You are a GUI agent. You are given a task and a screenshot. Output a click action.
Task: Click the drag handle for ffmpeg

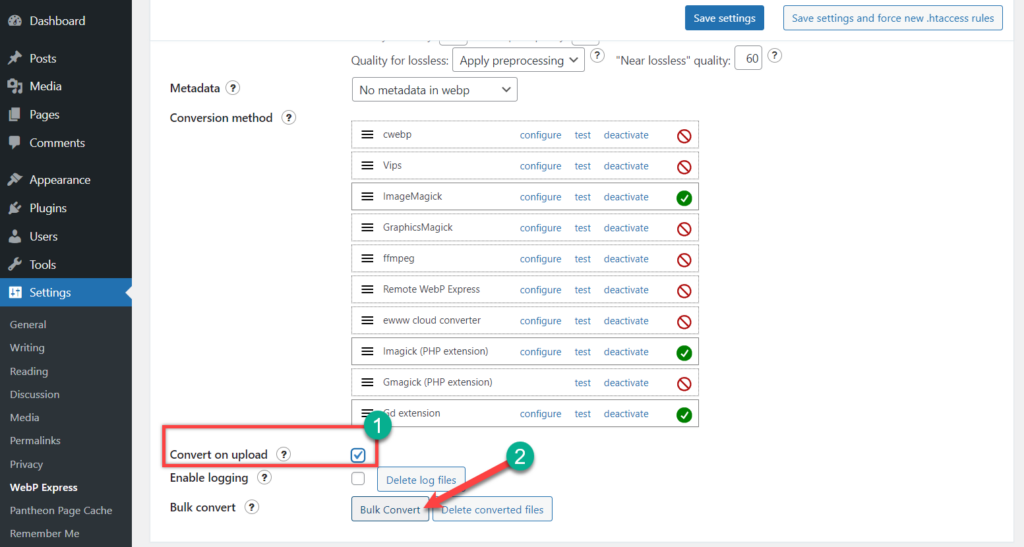368,258
